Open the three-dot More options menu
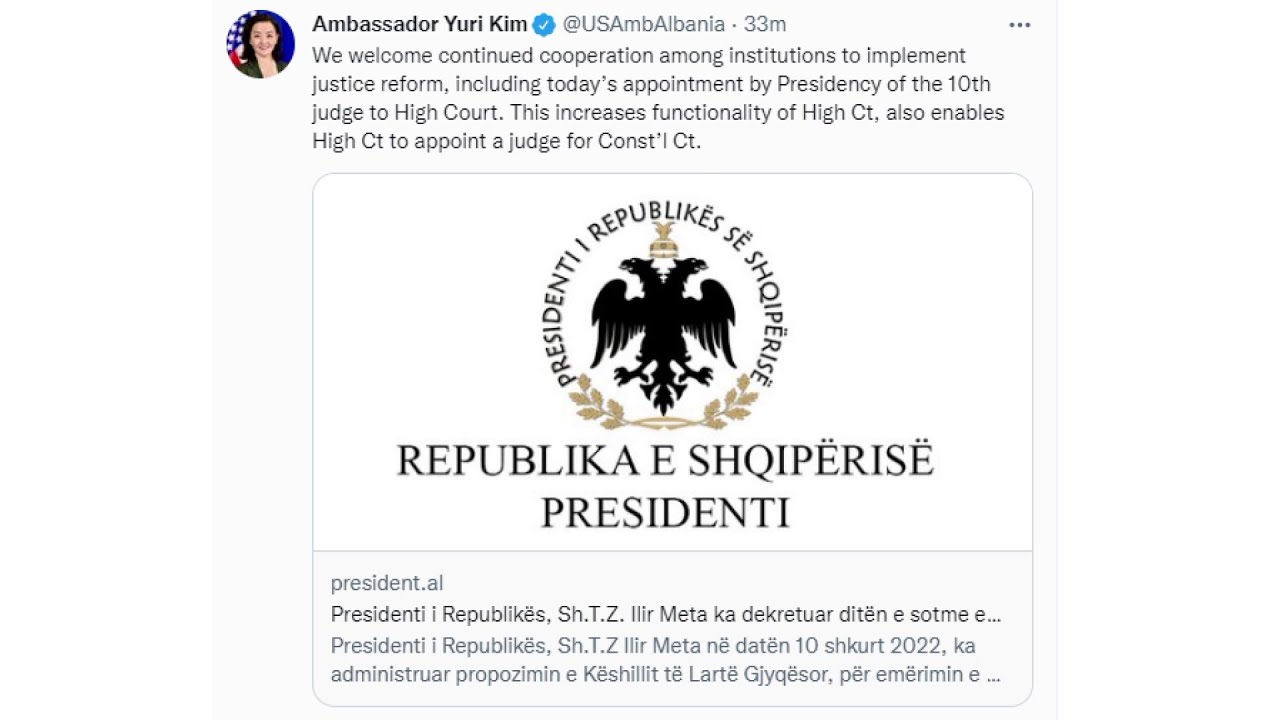 (1019, 25)
